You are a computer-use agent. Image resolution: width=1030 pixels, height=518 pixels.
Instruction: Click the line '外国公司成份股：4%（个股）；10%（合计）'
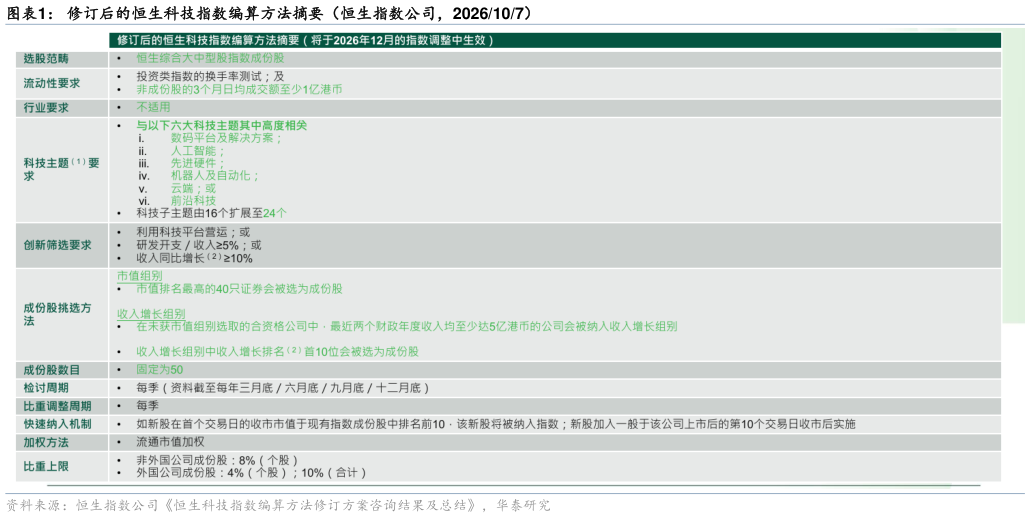[251, 473]
